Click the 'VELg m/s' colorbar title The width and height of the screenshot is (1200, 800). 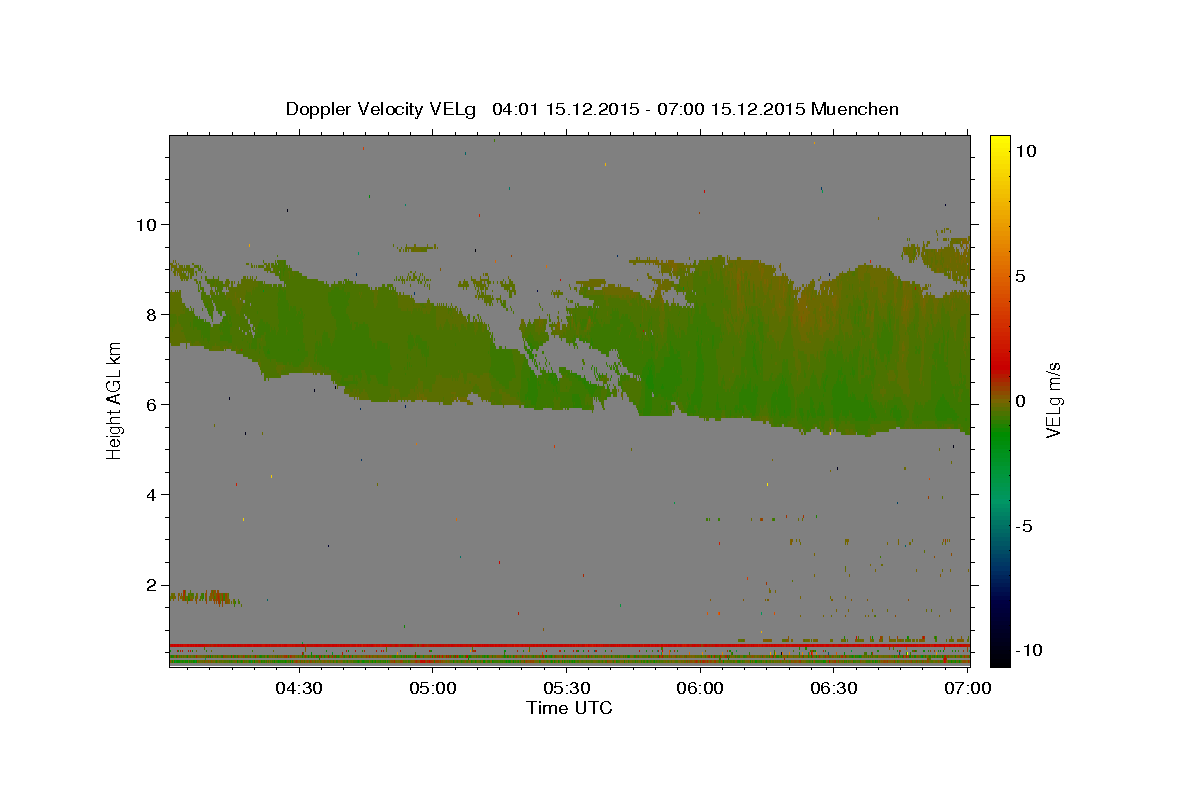1053,400
